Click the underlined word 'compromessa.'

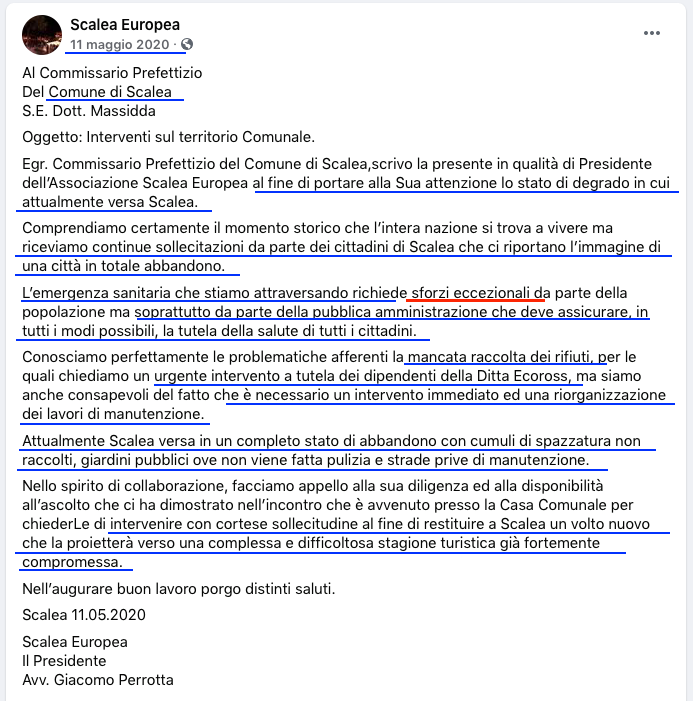(x=72, y=562)
